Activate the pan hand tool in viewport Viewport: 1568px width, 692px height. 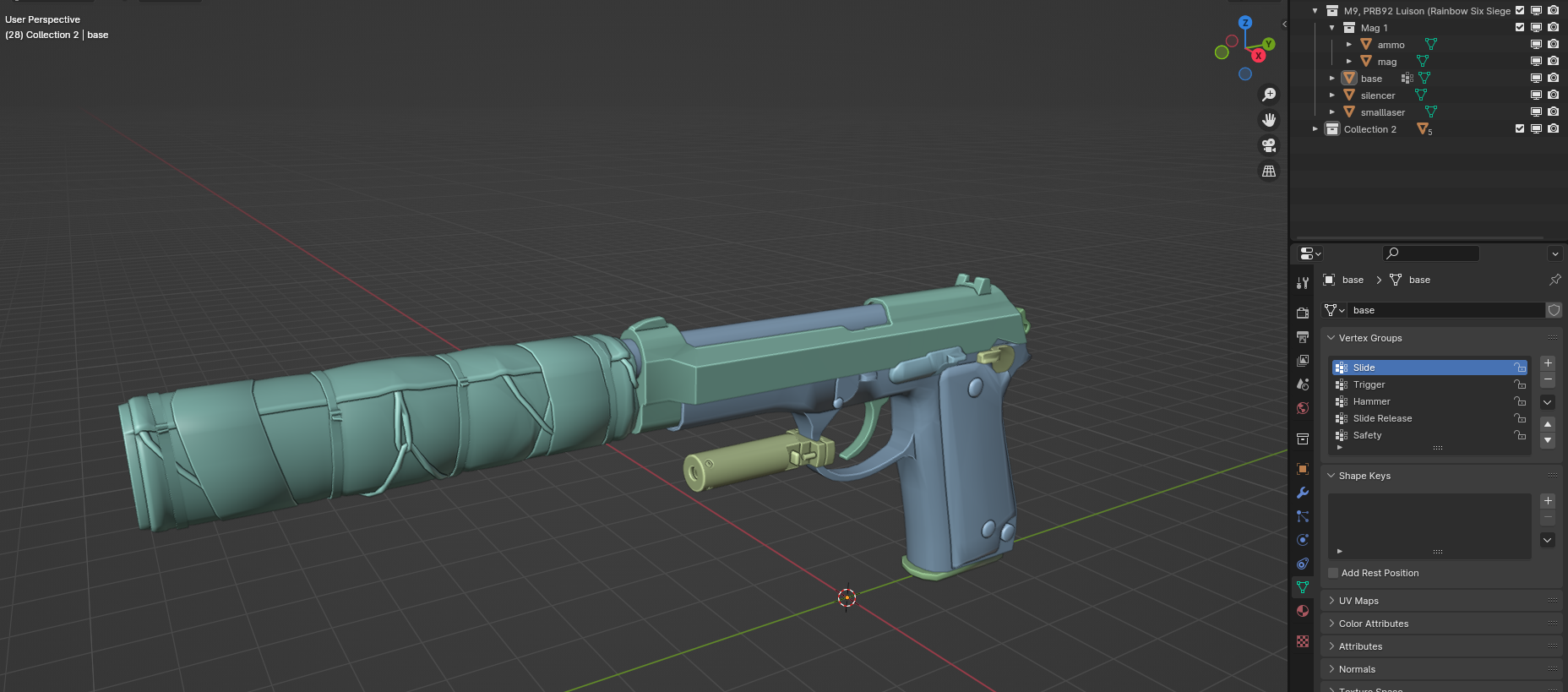(1269, 120)
